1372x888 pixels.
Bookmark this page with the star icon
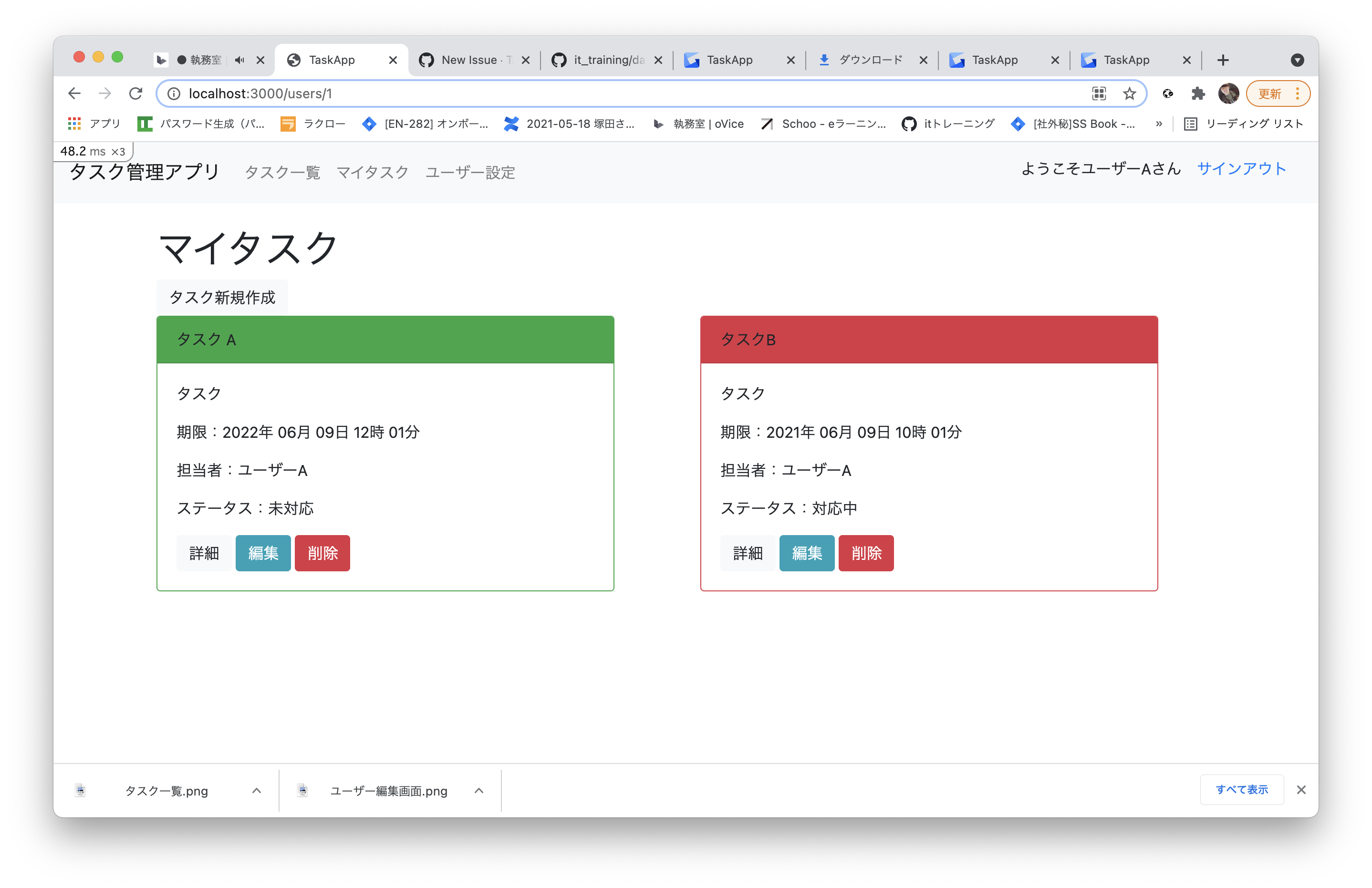tap(1129, 93)
